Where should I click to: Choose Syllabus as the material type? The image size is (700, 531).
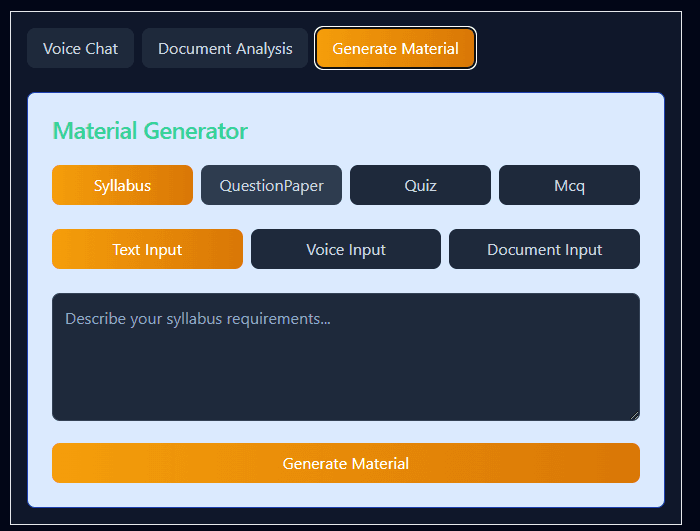(122, 185)
